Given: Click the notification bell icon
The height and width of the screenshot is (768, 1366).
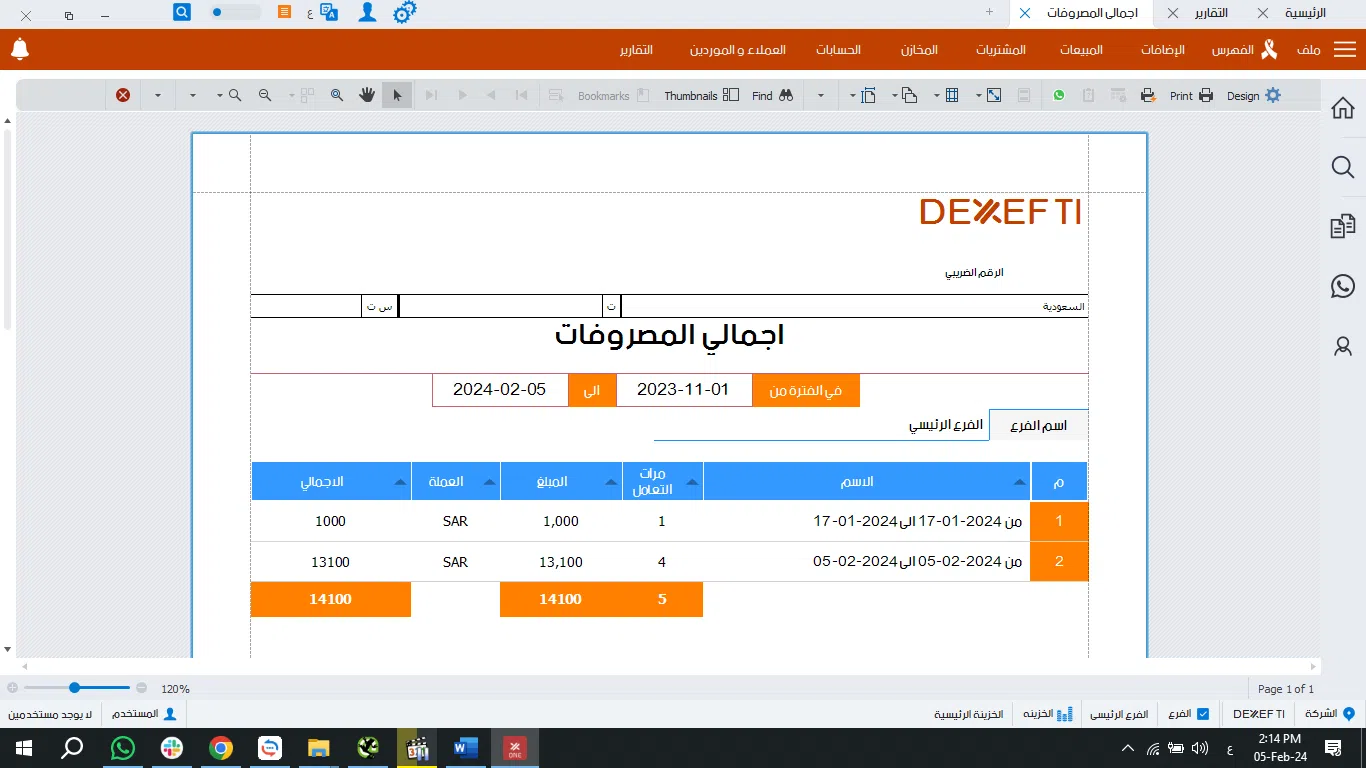Looking at the screenshot, I should point(20,49).
